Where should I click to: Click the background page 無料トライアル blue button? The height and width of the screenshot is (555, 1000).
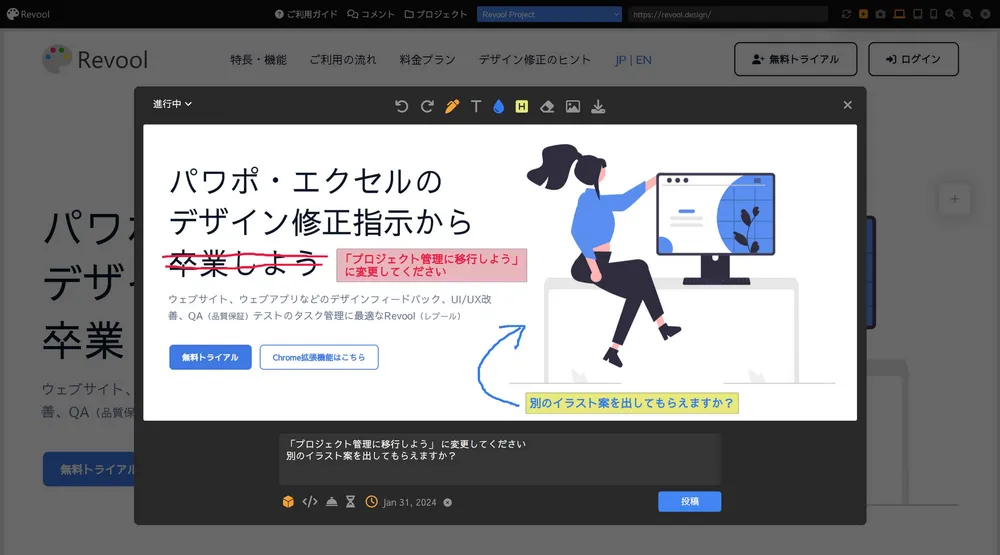(x=89, y=470)
